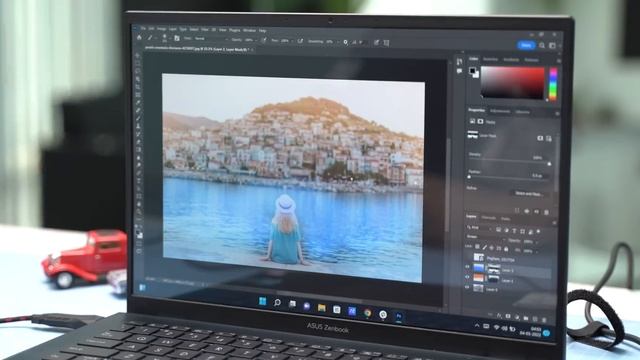The width and height of the screenshot is (640, 360).
Task: Open the brush blending Mode dropdown
Action: [210, 39]
